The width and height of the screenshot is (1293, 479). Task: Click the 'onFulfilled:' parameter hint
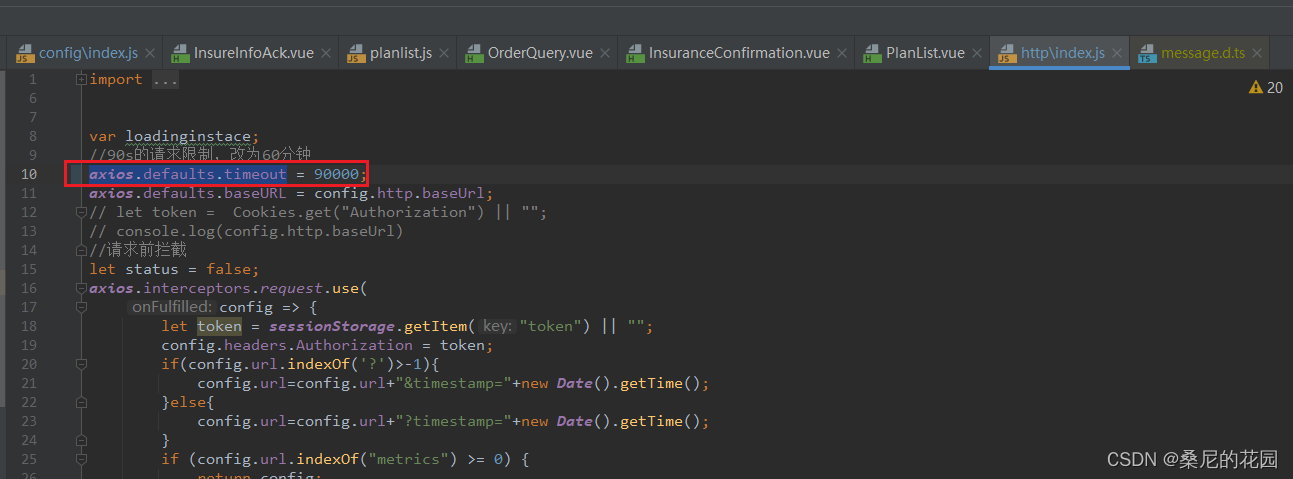coord(172,307)
